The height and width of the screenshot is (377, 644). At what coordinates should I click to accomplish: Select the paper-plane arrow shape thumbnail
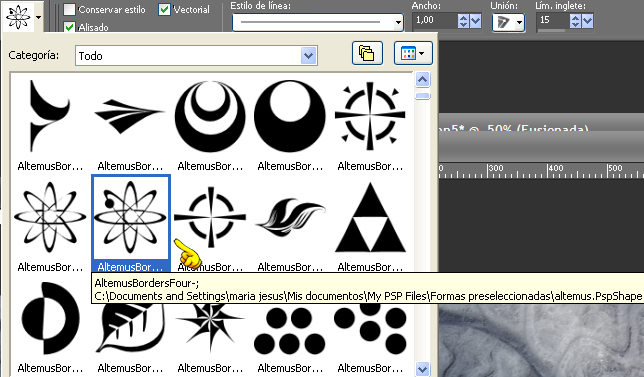[129, 116]
